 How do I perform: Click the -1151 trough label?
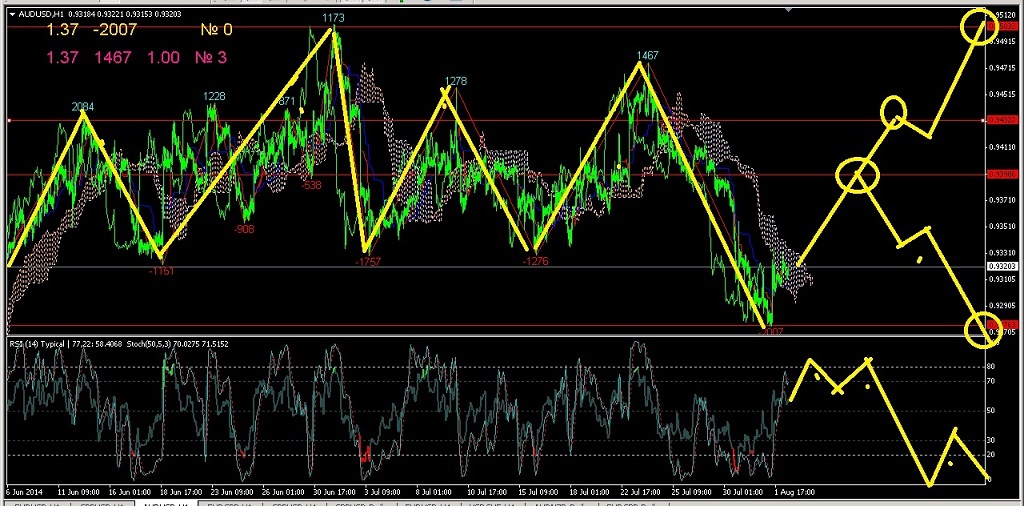point(160,271)
